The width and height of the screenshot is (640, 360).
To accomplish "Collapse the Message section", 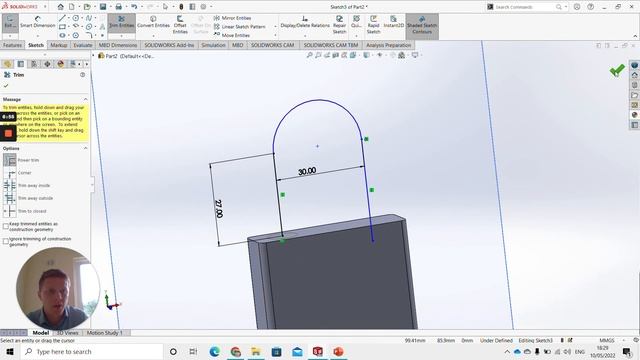I will pos(85,99).
